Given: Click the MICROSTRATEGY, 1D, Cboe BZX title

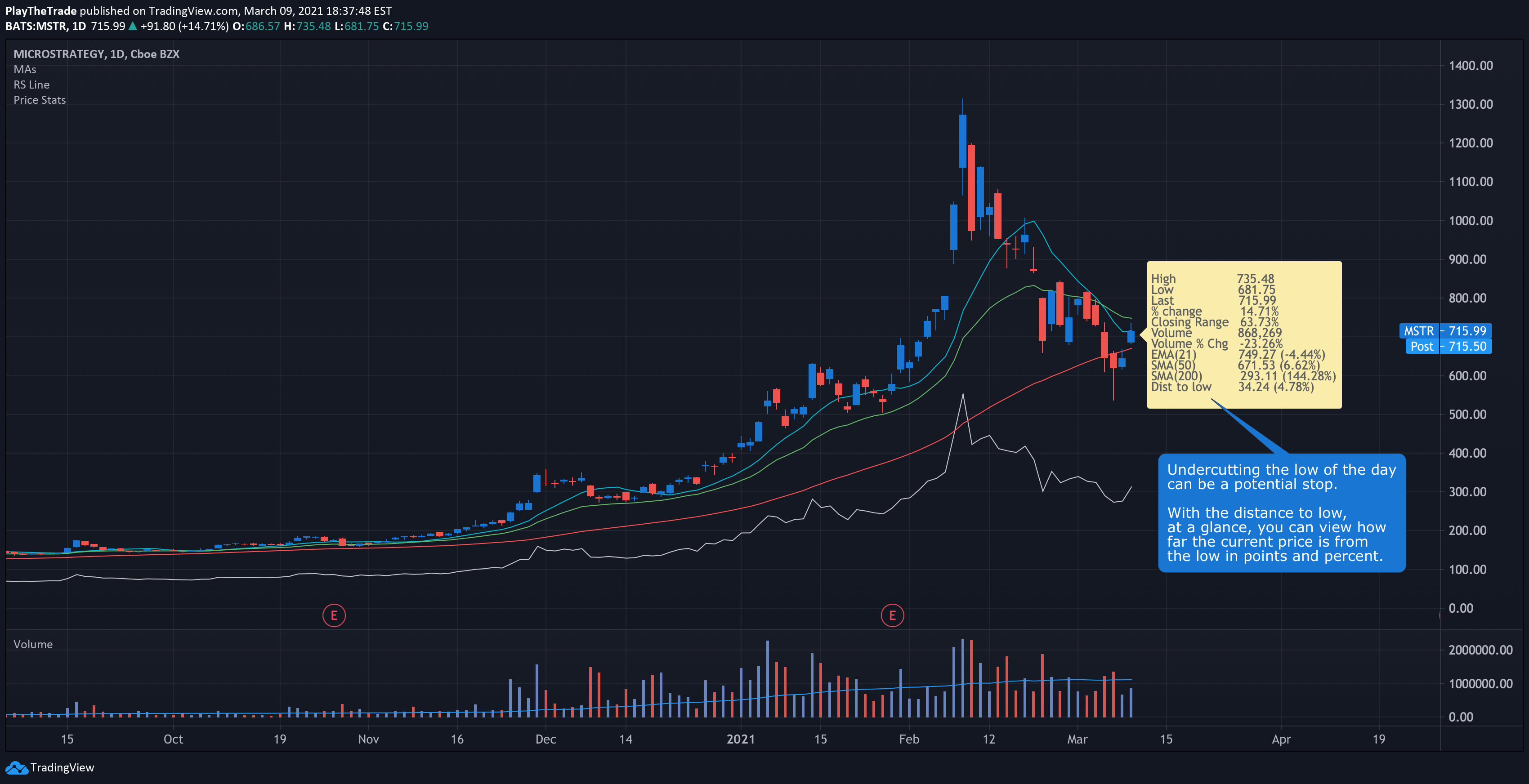Looking at the screenshot, I should tap(96, 54).
